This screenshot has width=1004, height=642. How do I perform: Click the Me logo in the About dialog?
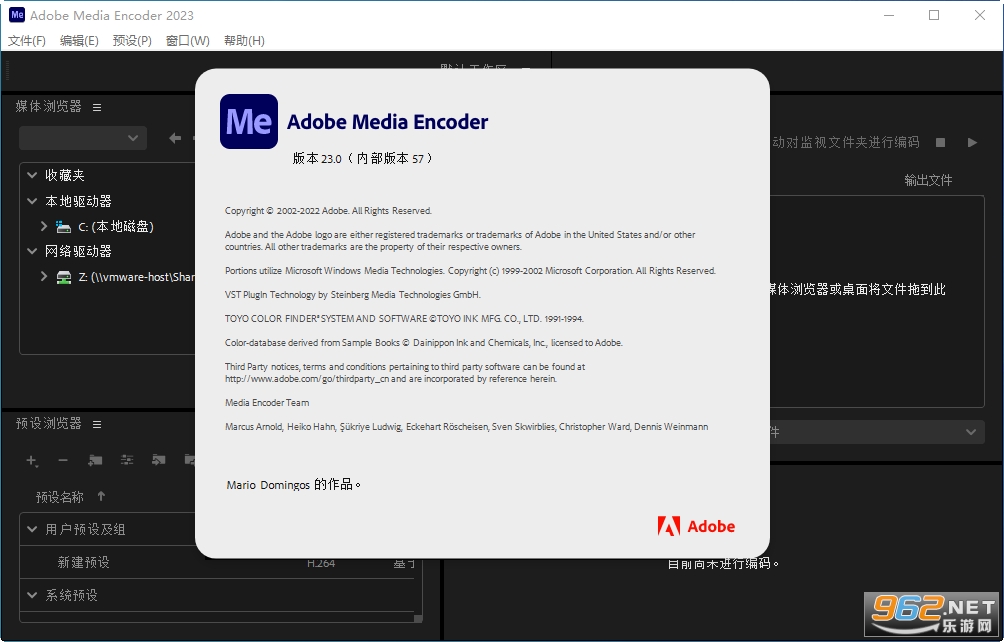(248, 122)
